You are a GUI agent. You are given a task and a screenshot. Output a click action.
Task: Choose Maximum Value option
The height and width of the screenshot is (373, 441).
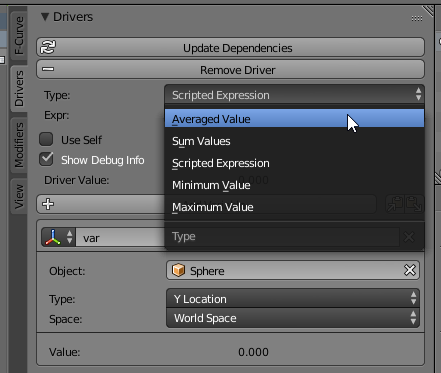[294, 207]
